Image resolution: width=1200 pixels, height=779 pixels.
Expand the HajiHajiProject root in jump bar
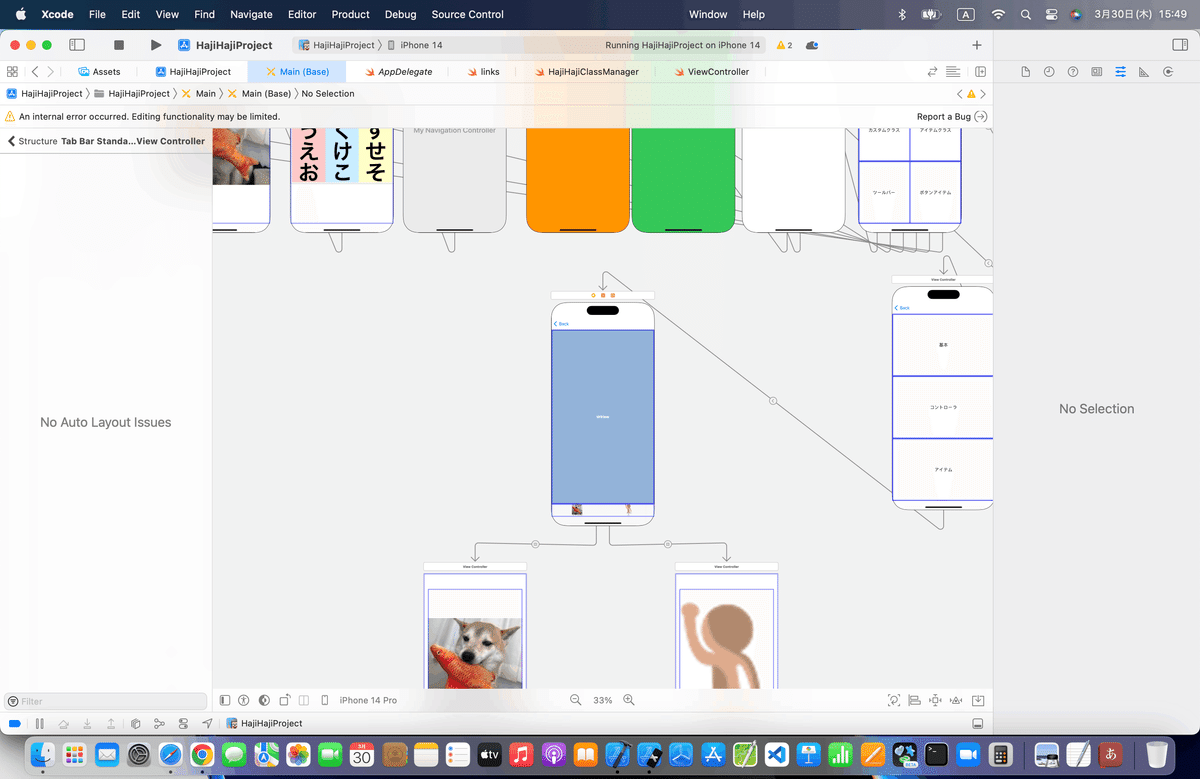[x=47, y=93]
